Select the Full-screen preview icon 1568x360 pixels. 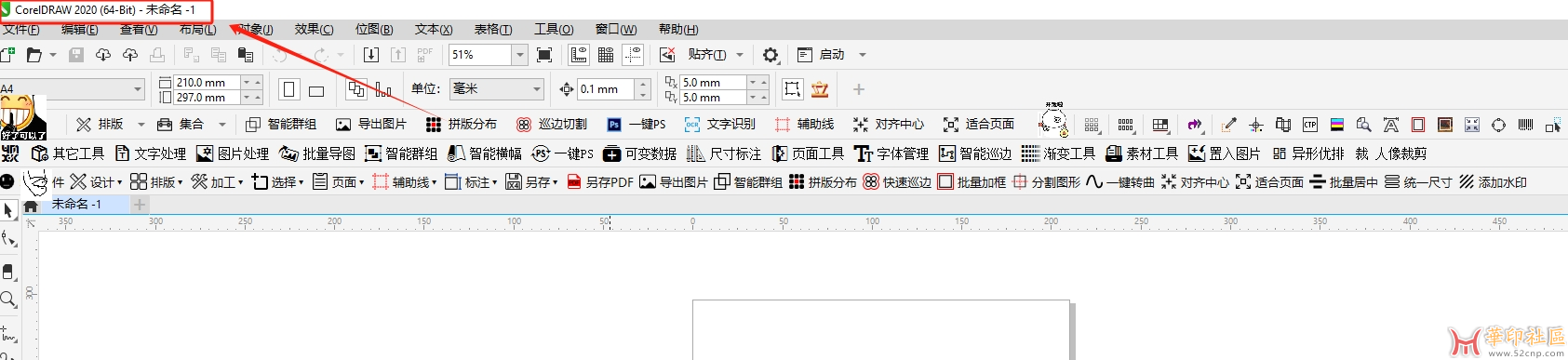point(545,55)
